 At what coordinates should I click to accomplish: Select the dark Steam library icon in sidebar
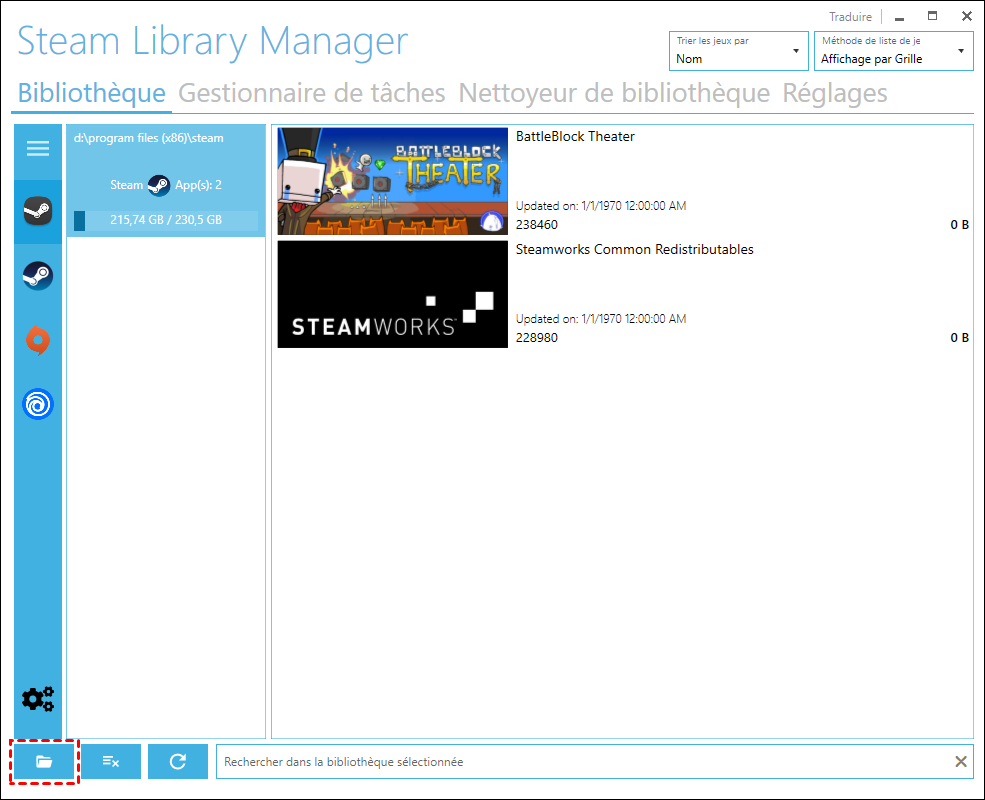point(38,211)
